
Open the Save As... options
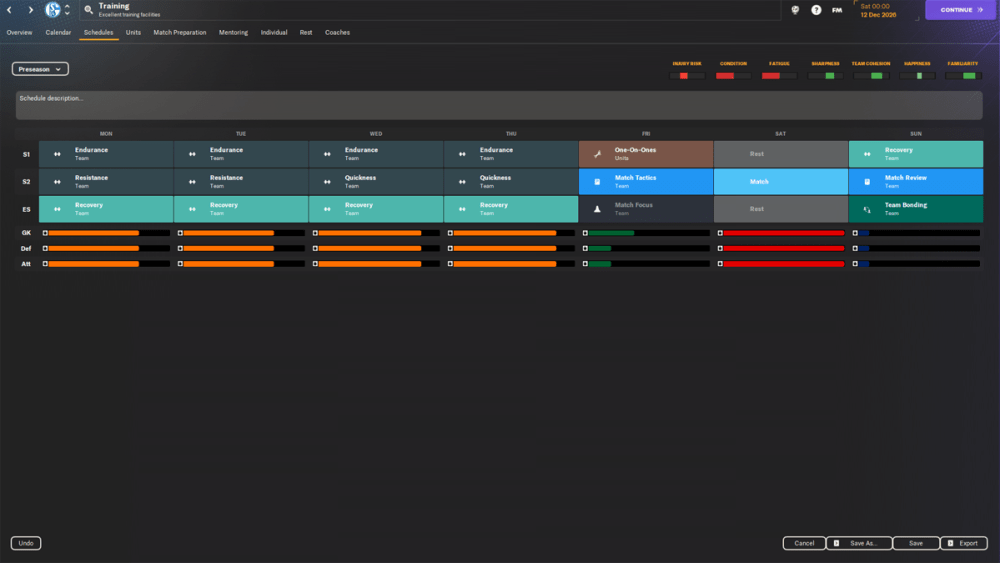click(x=858, y=543)
